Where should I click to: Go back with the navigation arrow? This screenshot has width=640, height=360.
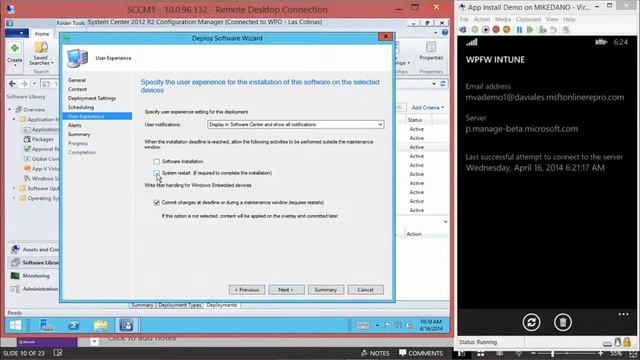pos(12,84)
